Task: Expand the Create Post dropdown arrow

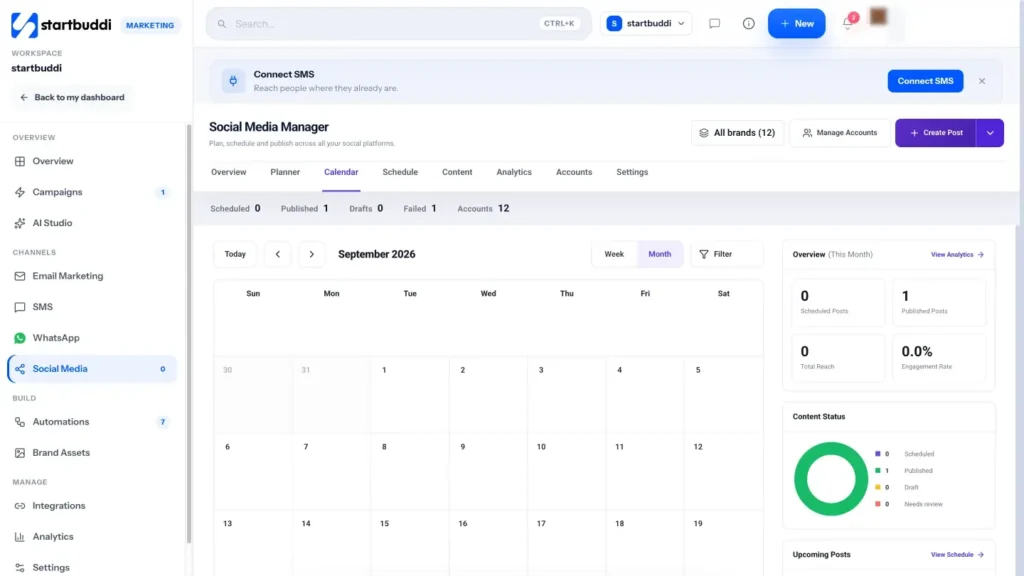Action: point(990,133)
